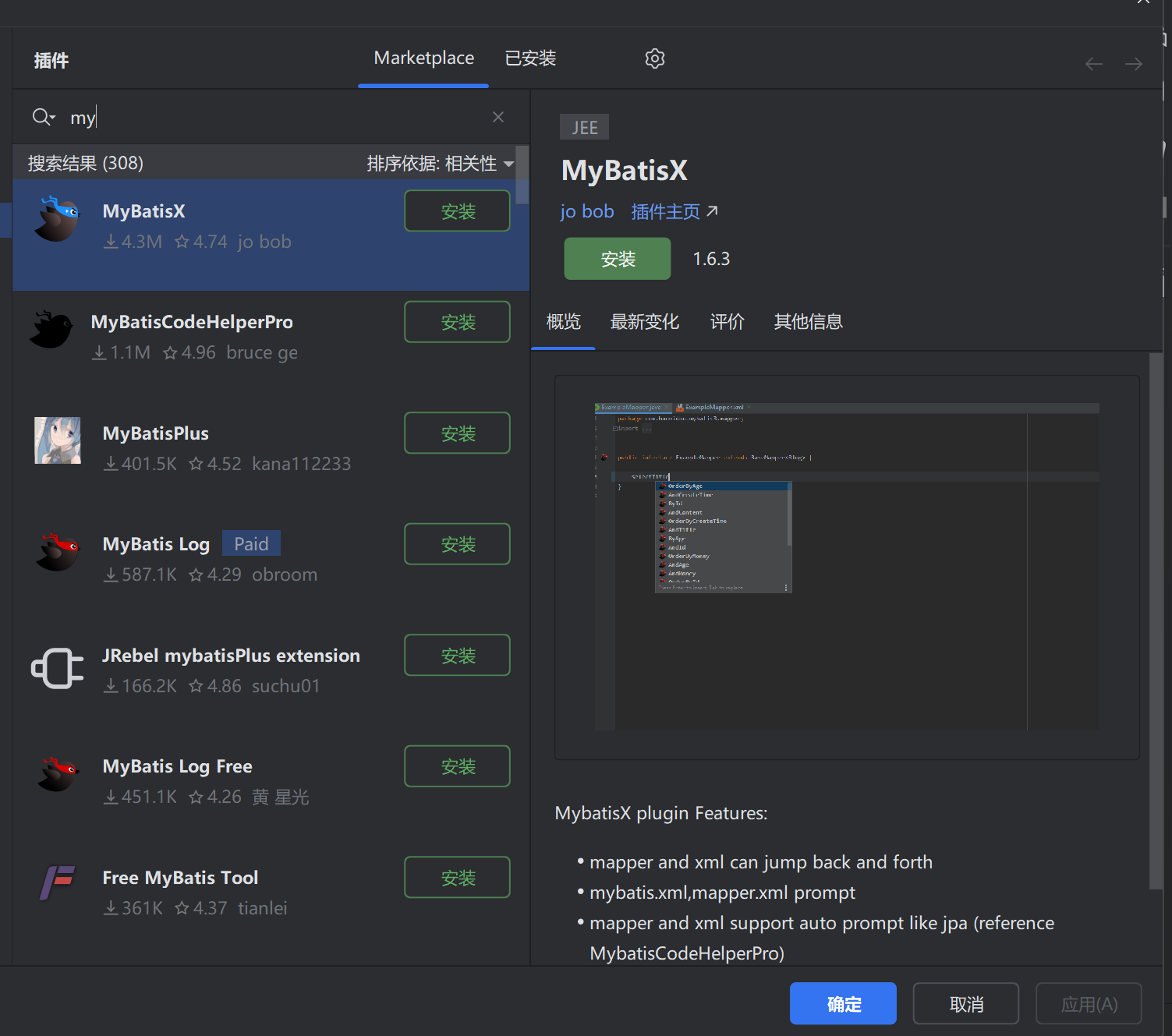
Task: Install MyBatis Log Free plugin
Action: [458, 766]
